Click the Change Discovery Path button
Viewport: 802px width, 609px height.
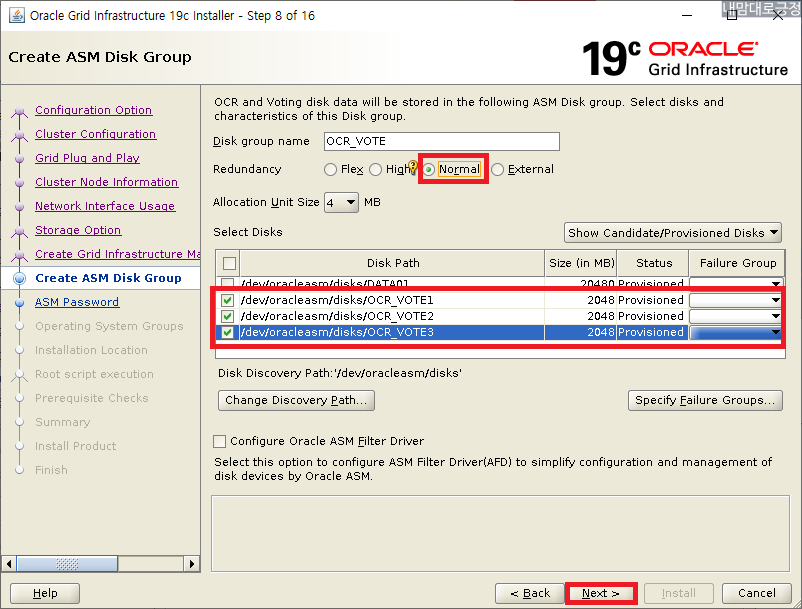tap(296, 400)
